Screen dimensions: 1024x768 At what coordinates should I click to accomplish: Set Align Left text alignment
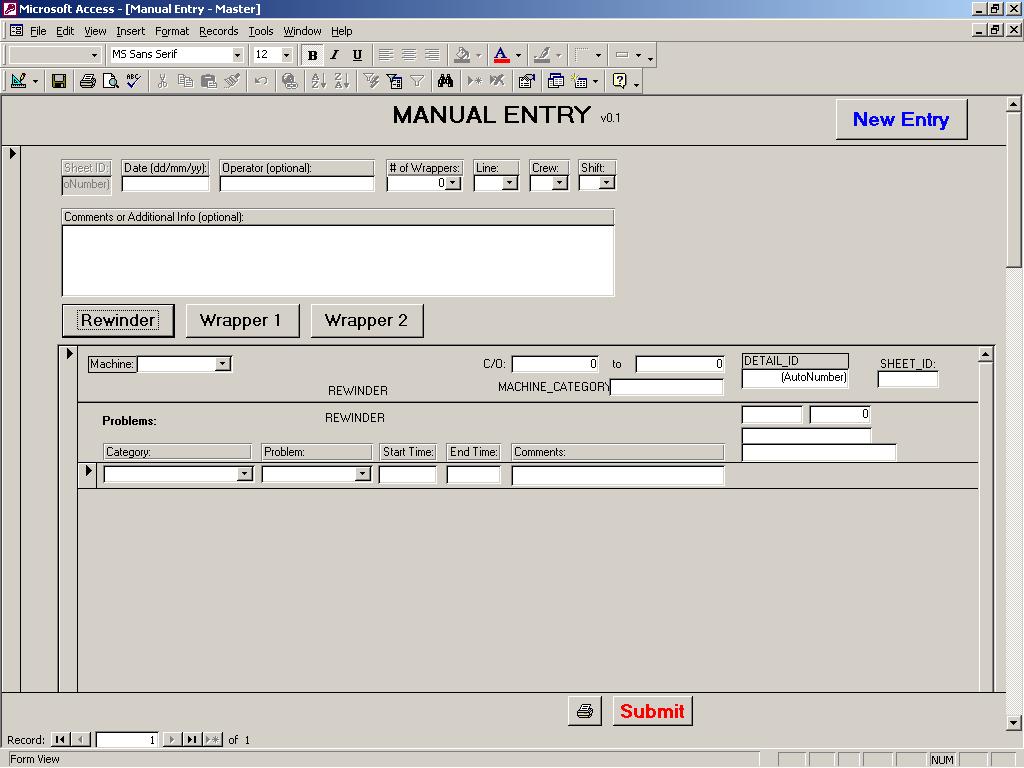pyautogui.click(x=386, y=55)
